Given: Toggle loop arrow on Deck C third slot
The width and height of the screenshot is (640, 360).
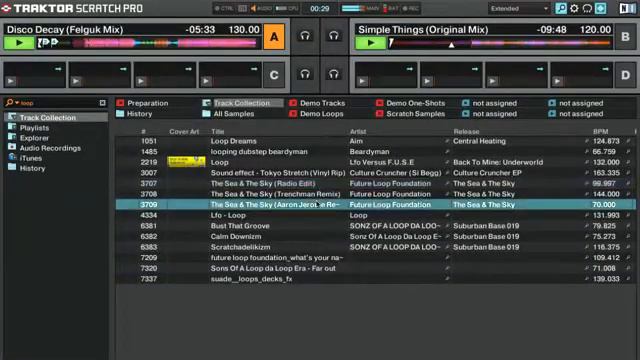Looking at the screenshot, I should tap(188, 69).
